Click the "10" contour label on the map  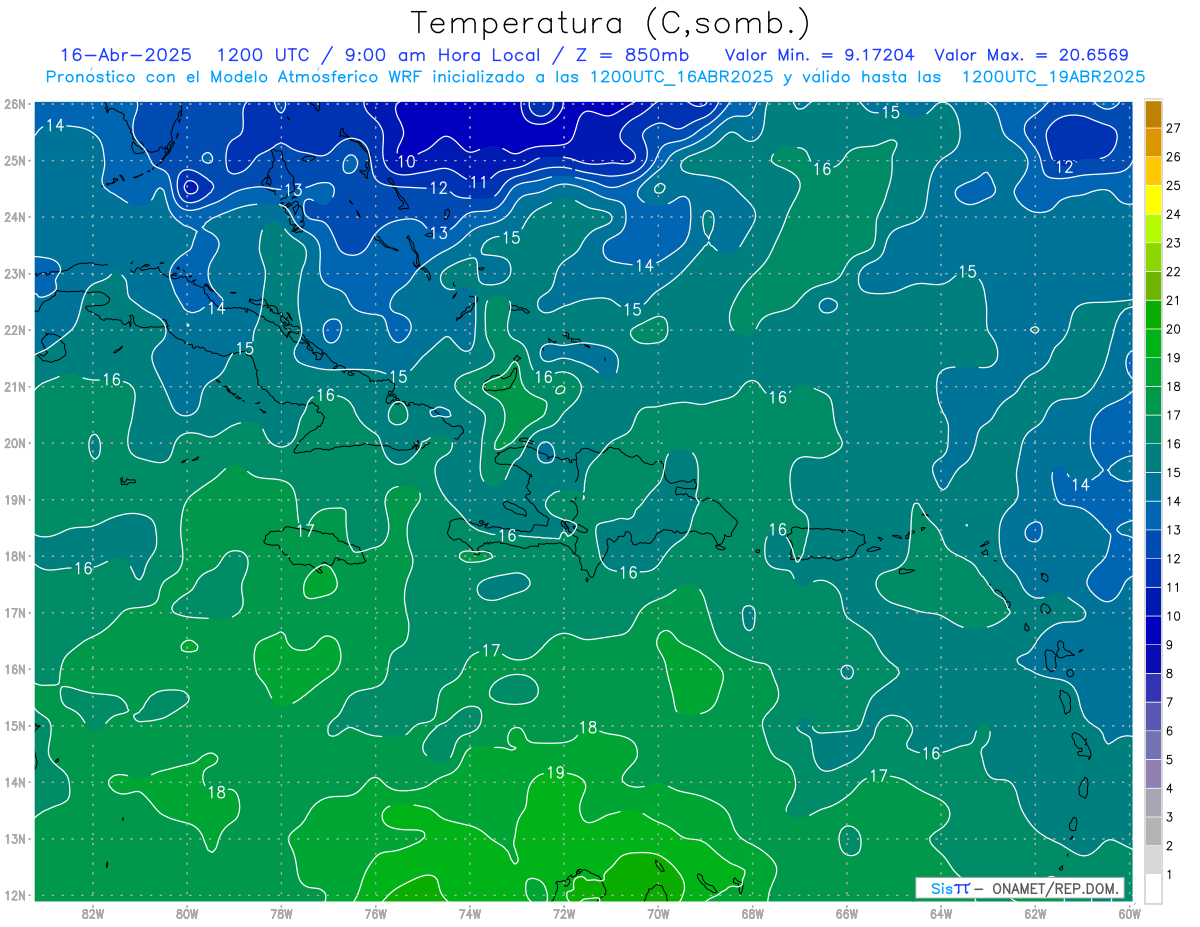pos(406,161)
